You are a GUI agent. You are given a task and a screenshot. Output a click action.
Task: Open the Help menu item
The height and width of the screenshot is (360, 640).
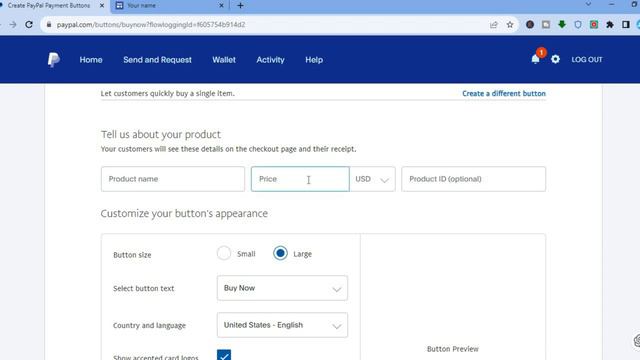coord(314,60)
